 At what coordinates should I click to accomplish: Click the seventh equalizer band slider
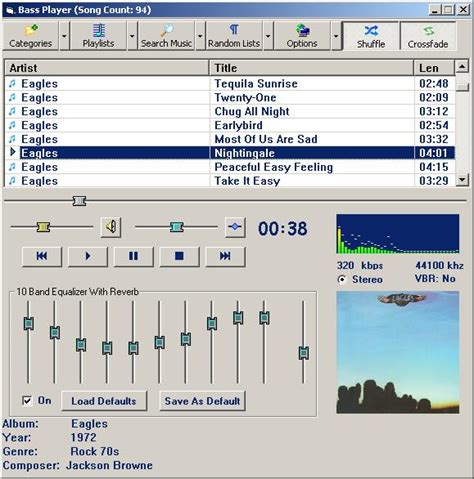click(186, 339)
